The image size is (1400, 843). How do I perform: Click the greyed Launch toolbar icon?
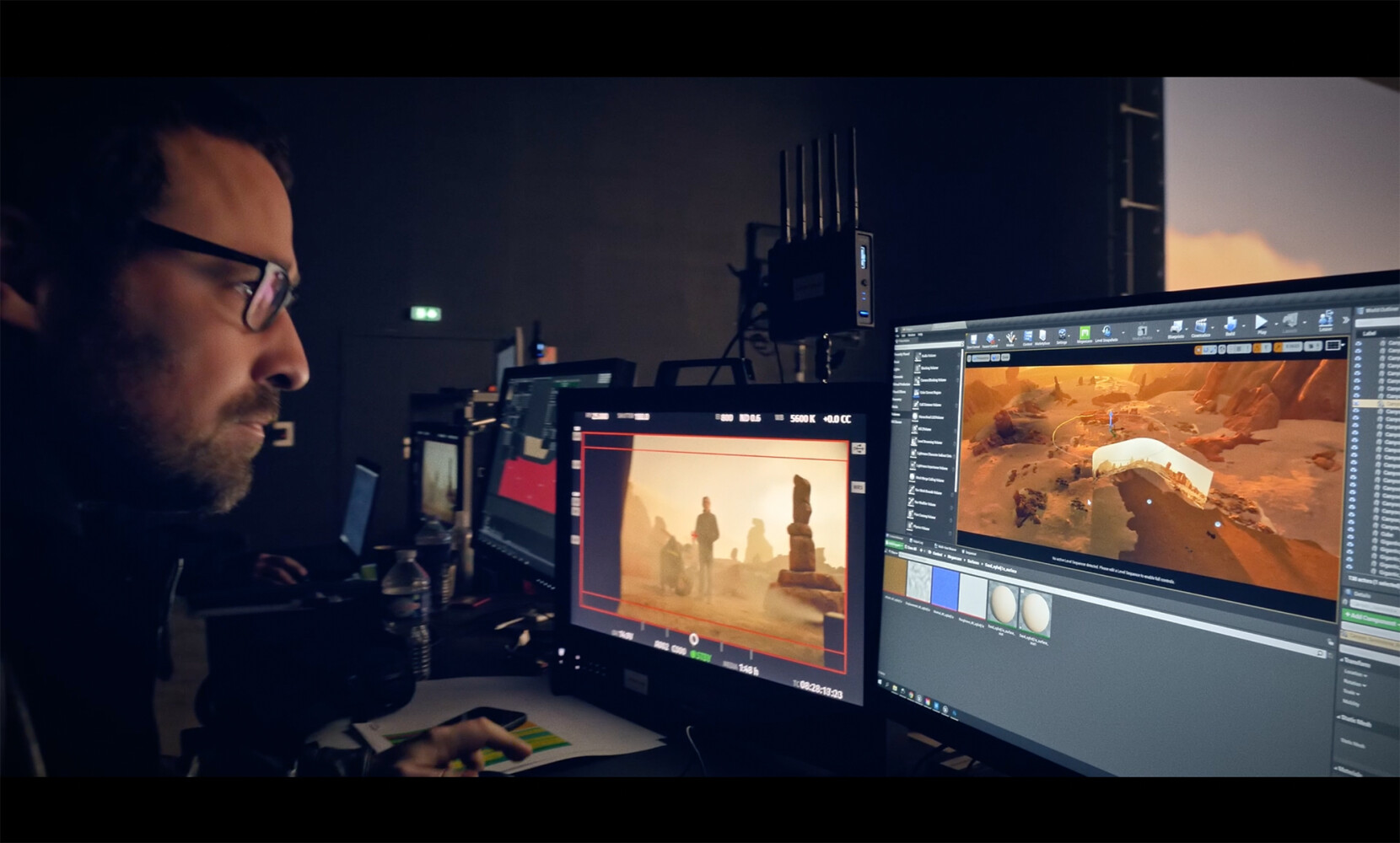(1290, 321)
